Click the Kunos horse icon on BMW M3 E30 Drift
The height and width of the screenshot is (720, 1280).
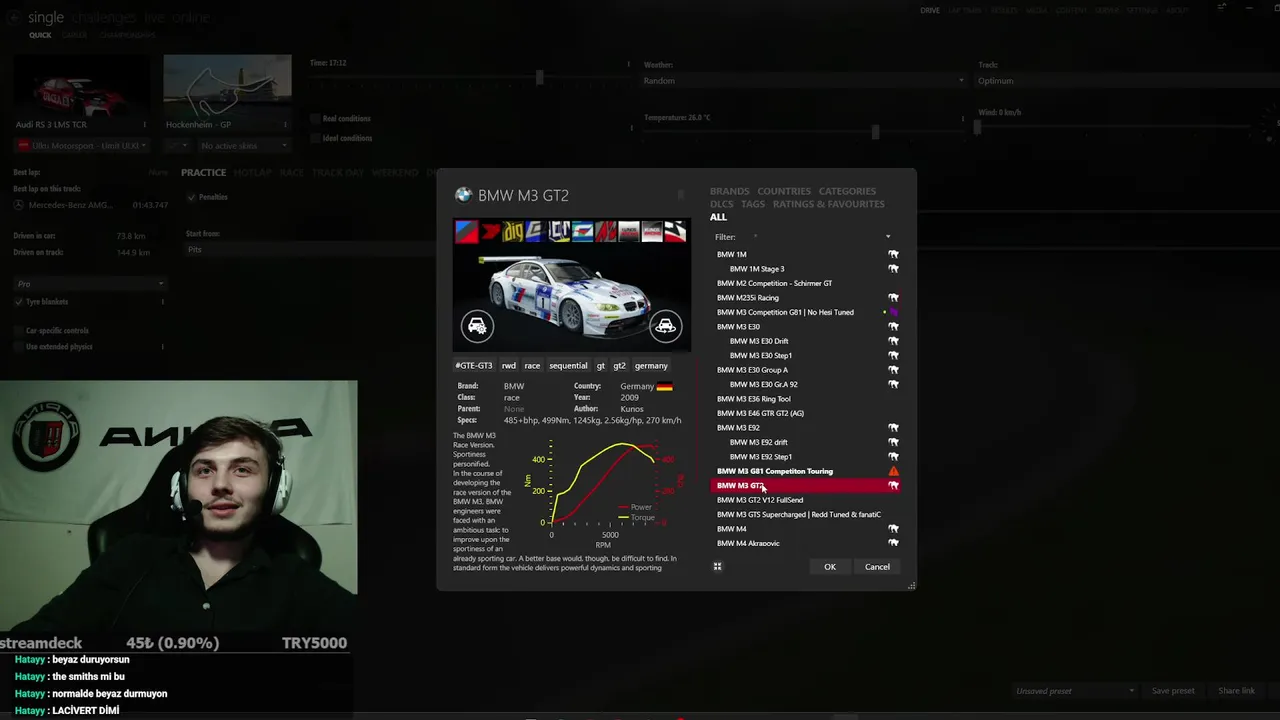coord(894,341)
